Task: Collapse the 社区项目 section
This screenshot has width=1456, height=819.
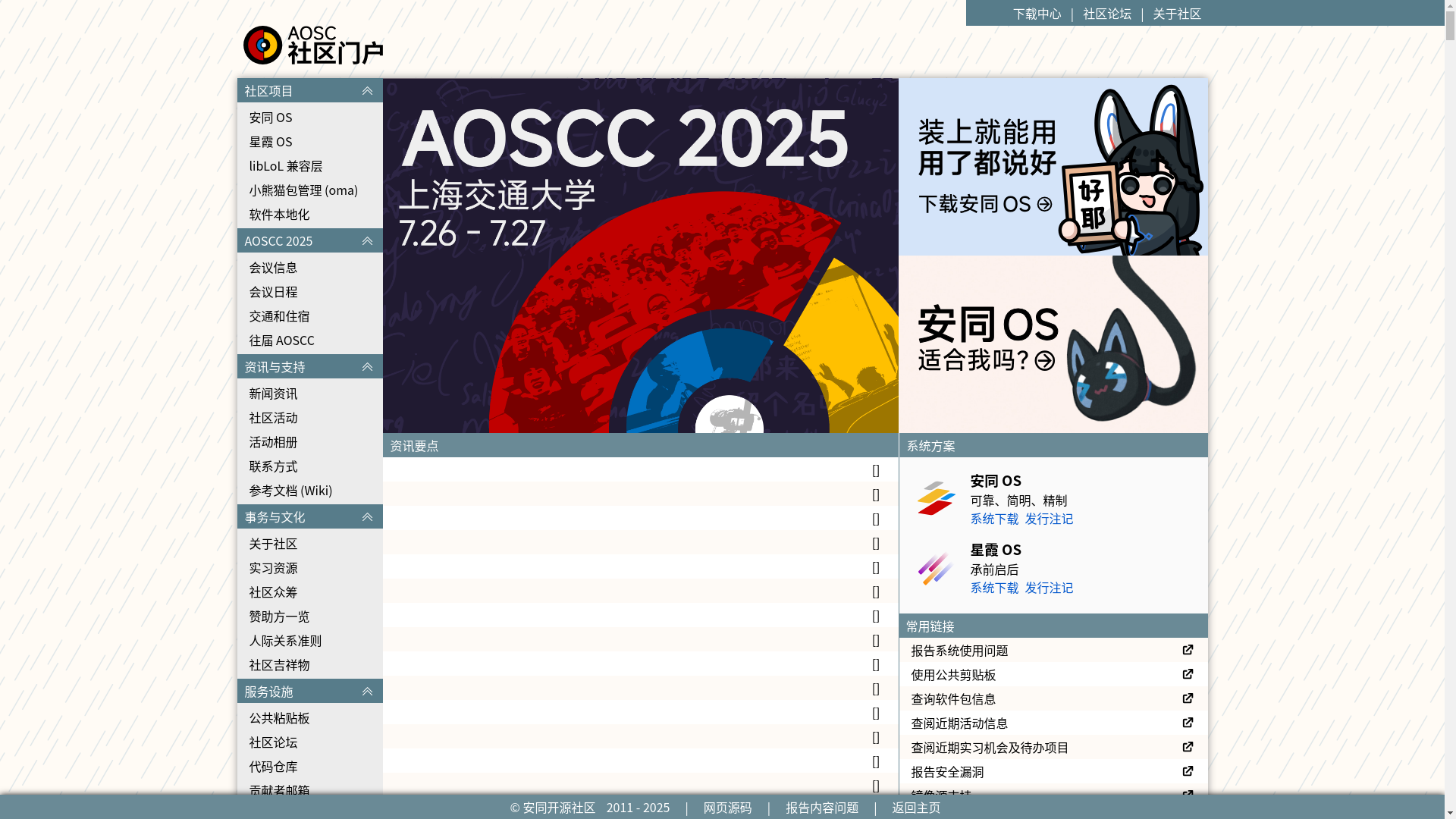Action: pos(367,91)
